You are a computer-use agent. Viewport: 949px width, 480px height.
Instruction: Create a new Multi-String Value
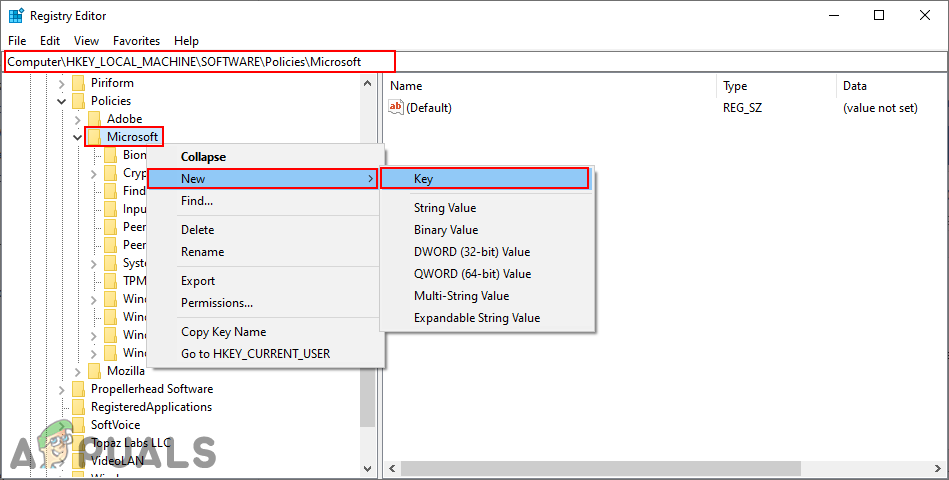point(487,296)
